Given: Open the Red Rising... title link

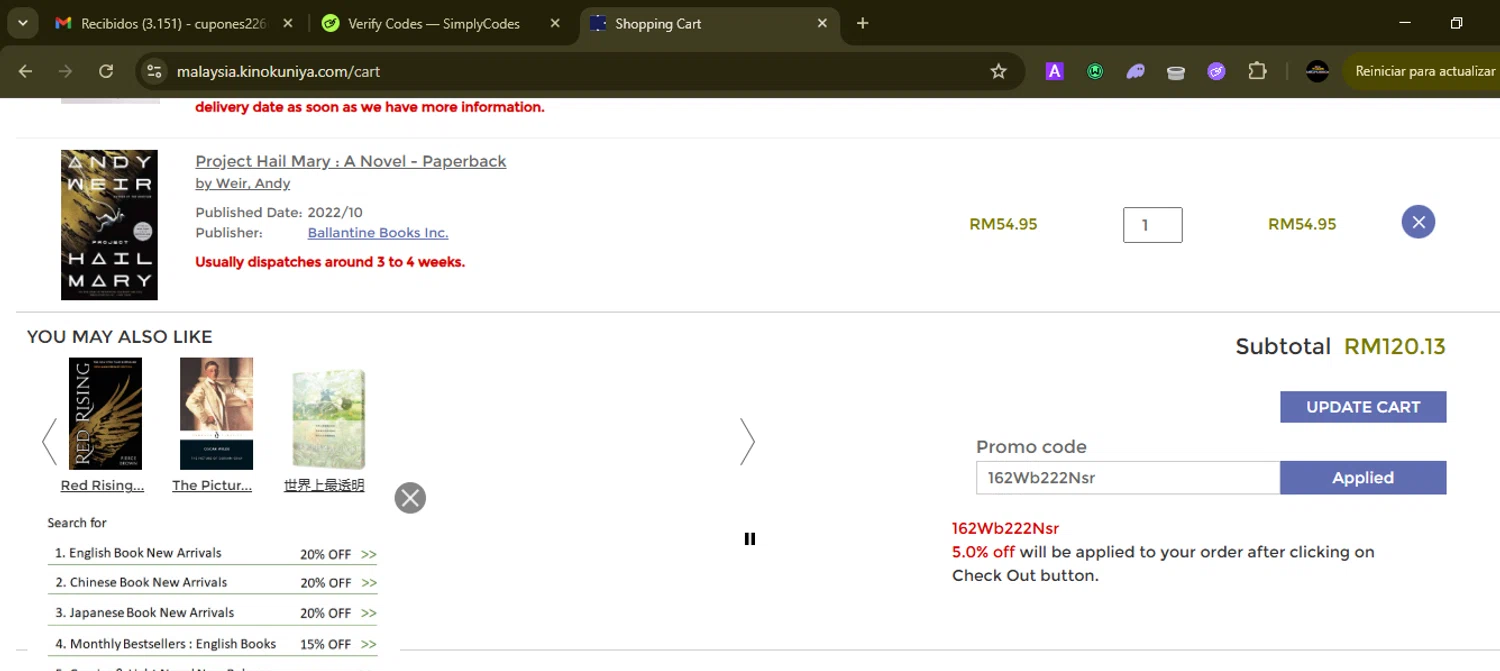Looking at the screenshot, I should [x=102, y=485].
